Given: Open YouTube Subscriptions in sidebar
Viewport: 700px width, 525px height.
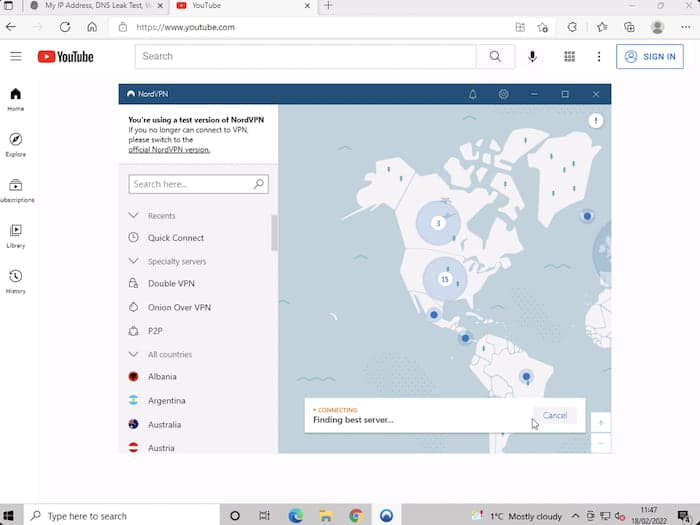Looking at the screenshot, I should [x=16, y=191].
